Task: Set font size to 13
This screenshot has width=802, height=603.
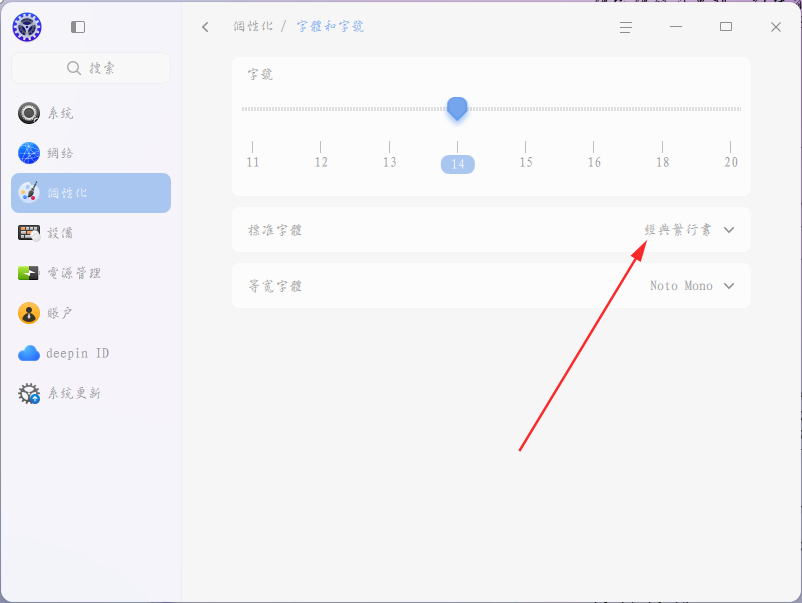Action: pyautogui.click(x=389, y=162)
